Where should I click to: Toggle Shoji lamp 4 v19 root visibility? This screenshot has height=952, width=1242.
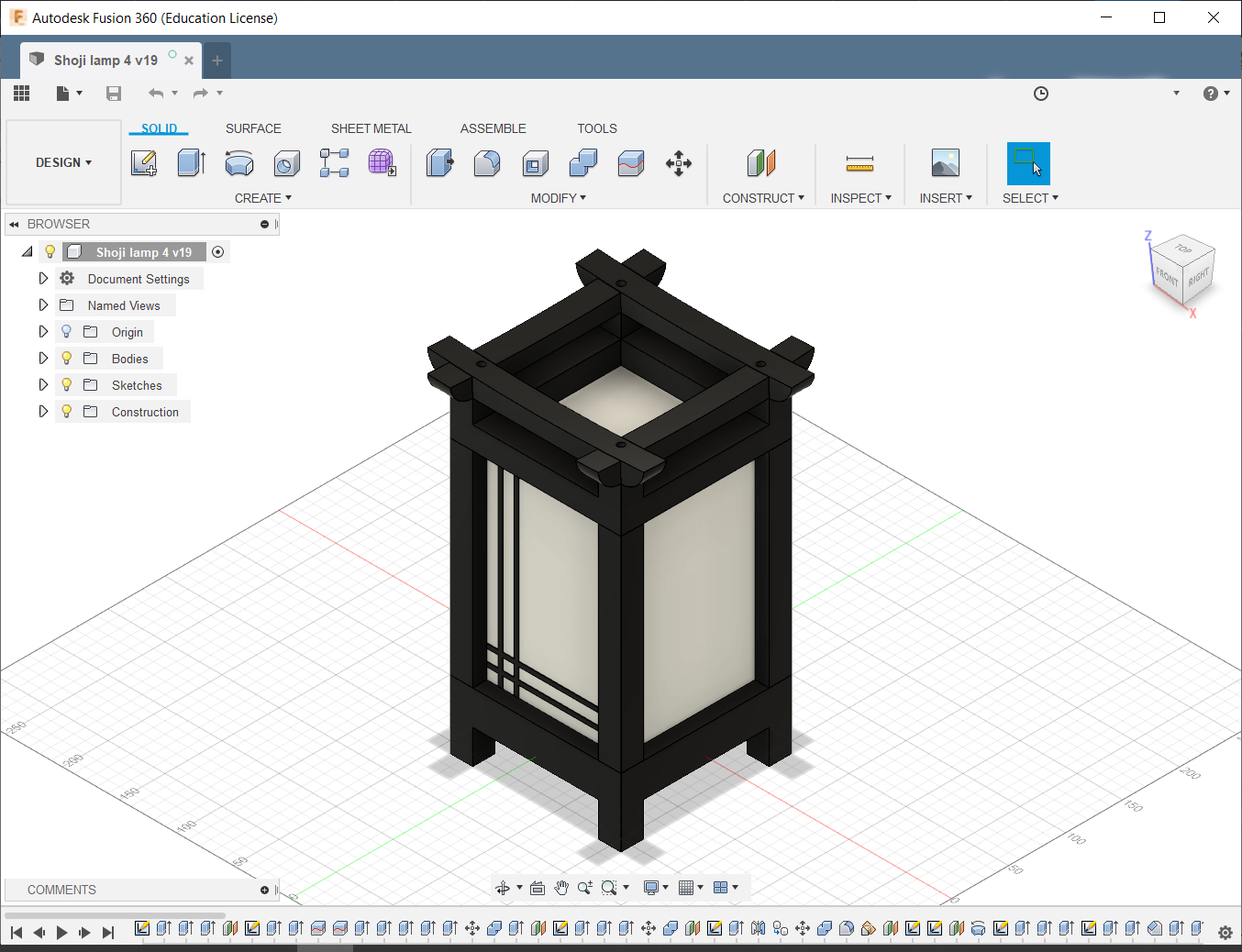50,252
